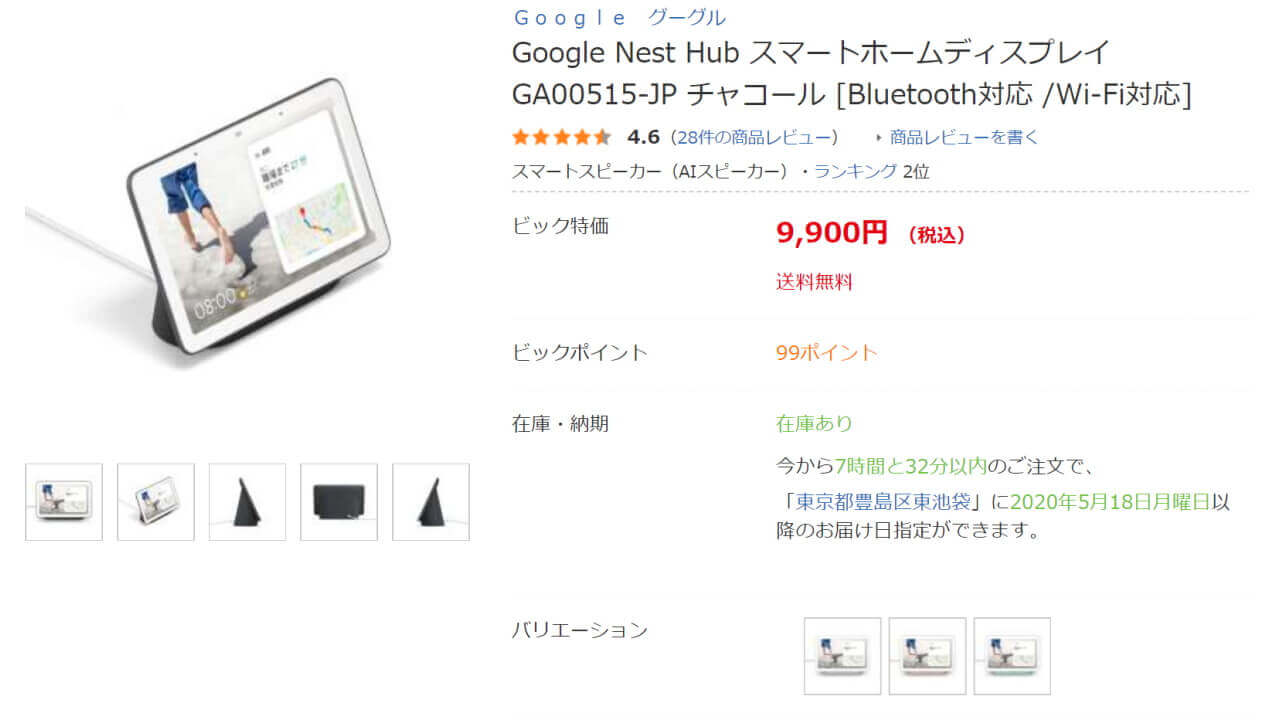This screenshot has width=1280, height=720.
Task: Select the third side-profile thumbnail
Action: tap(247, 502)
